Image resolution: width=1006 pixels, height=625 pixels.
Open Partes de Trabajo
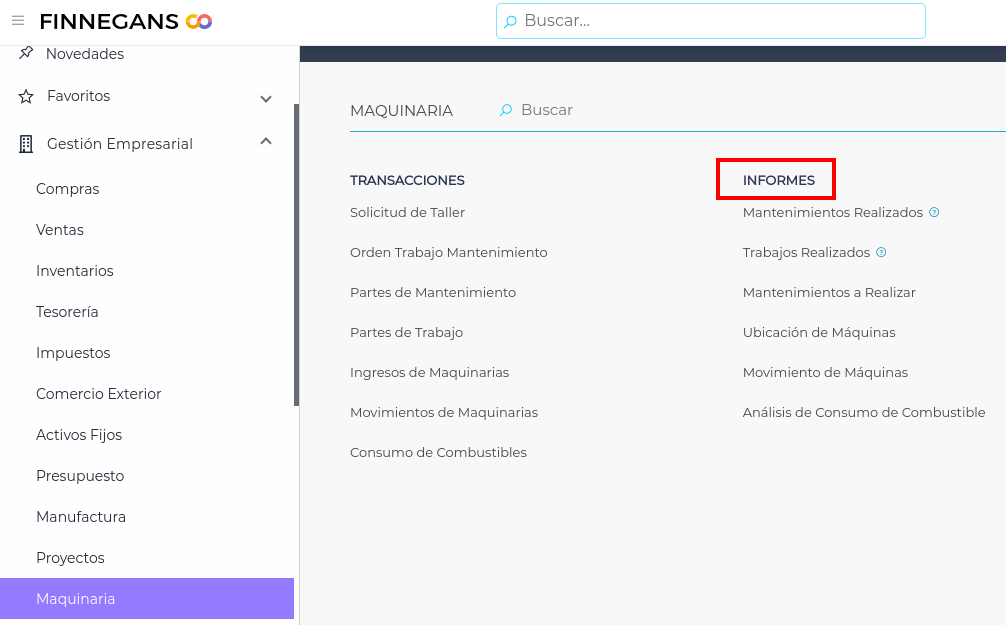406,332
